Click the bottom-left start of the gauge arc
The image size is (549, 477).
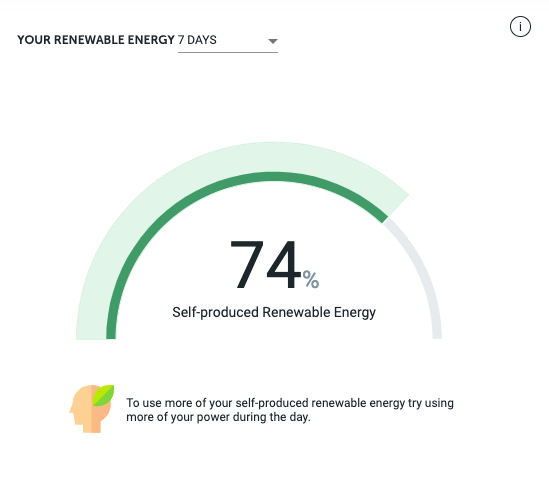pyautogui.click(x=111, y=334)
